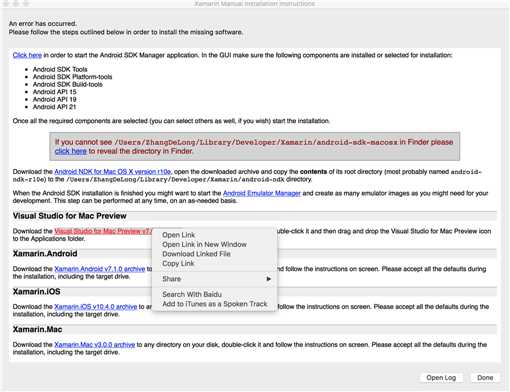The width and height of the screenshot is (510, 392).
Task: Select Search With Baidu entry
Action: (x=214, y=294)
